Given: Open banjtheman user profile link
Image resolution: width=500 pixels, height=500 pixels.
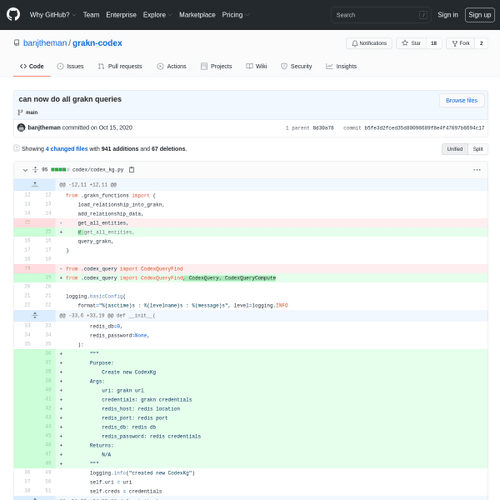Looking at the screenshot, I should (x=45, y=43).
